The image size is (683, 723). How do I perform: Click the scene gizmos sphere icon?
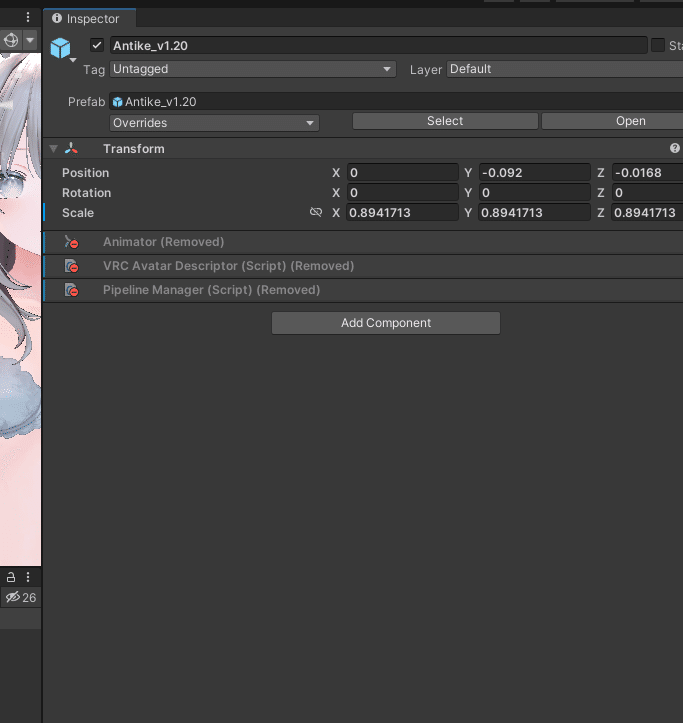click(11, 40)
